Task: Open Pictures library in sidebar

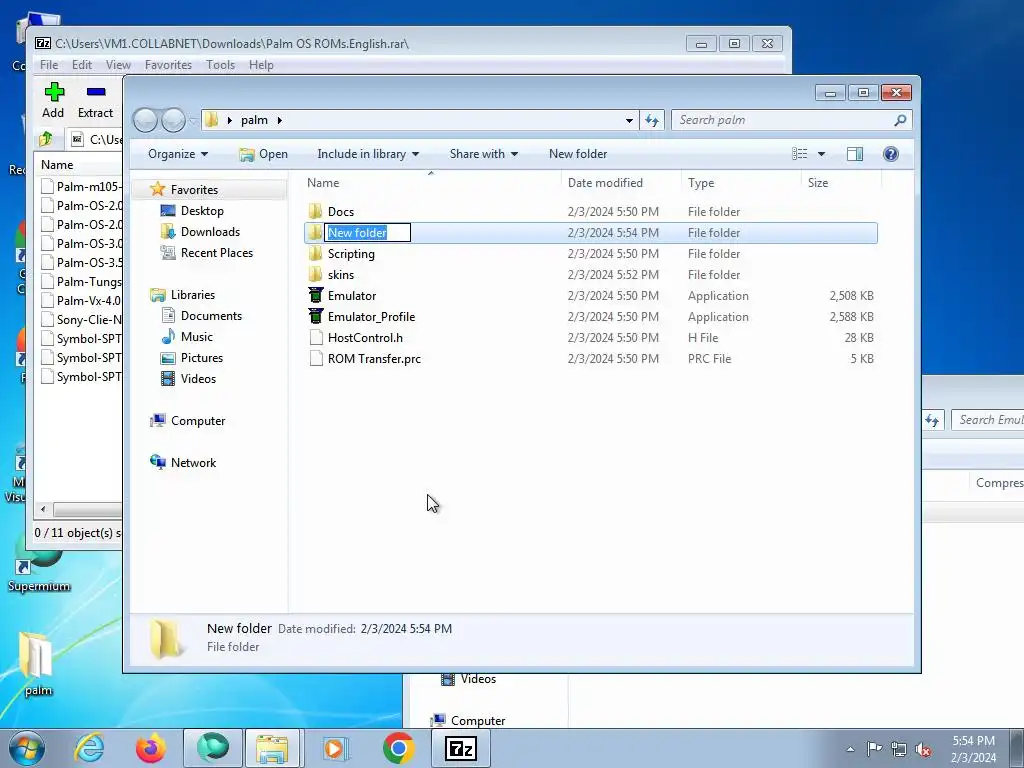Action: (201, 358)
